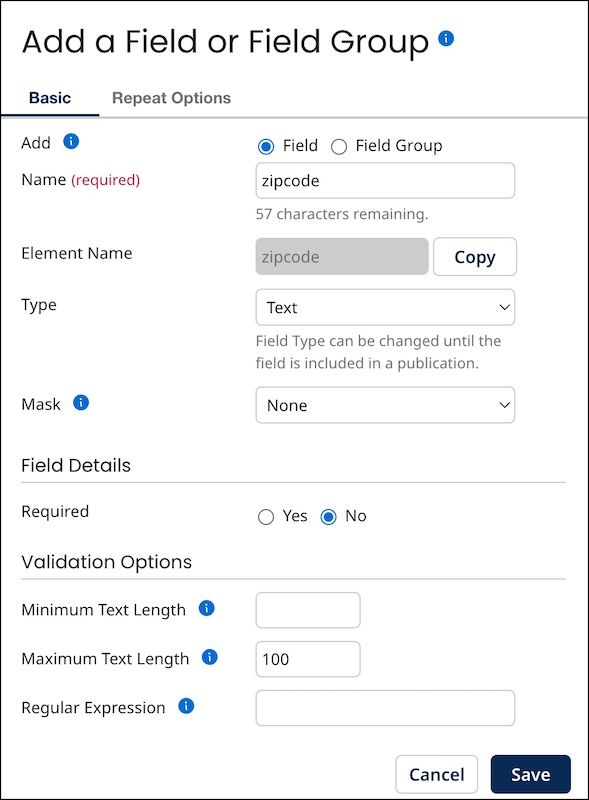The height and width of the screenshot is (800, 589).
Task: Copy the Element Name value
Action: pos(475,257)
